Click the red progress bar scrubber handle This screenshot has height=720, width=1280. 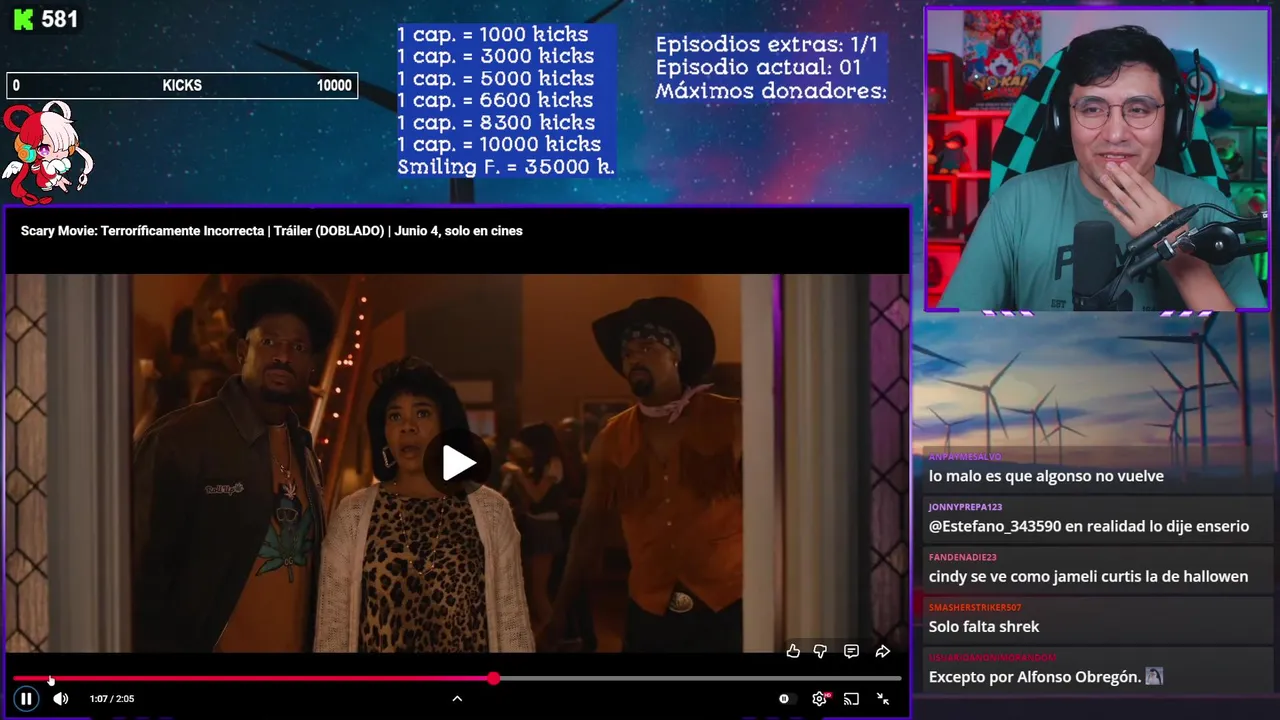click(494, 678)
